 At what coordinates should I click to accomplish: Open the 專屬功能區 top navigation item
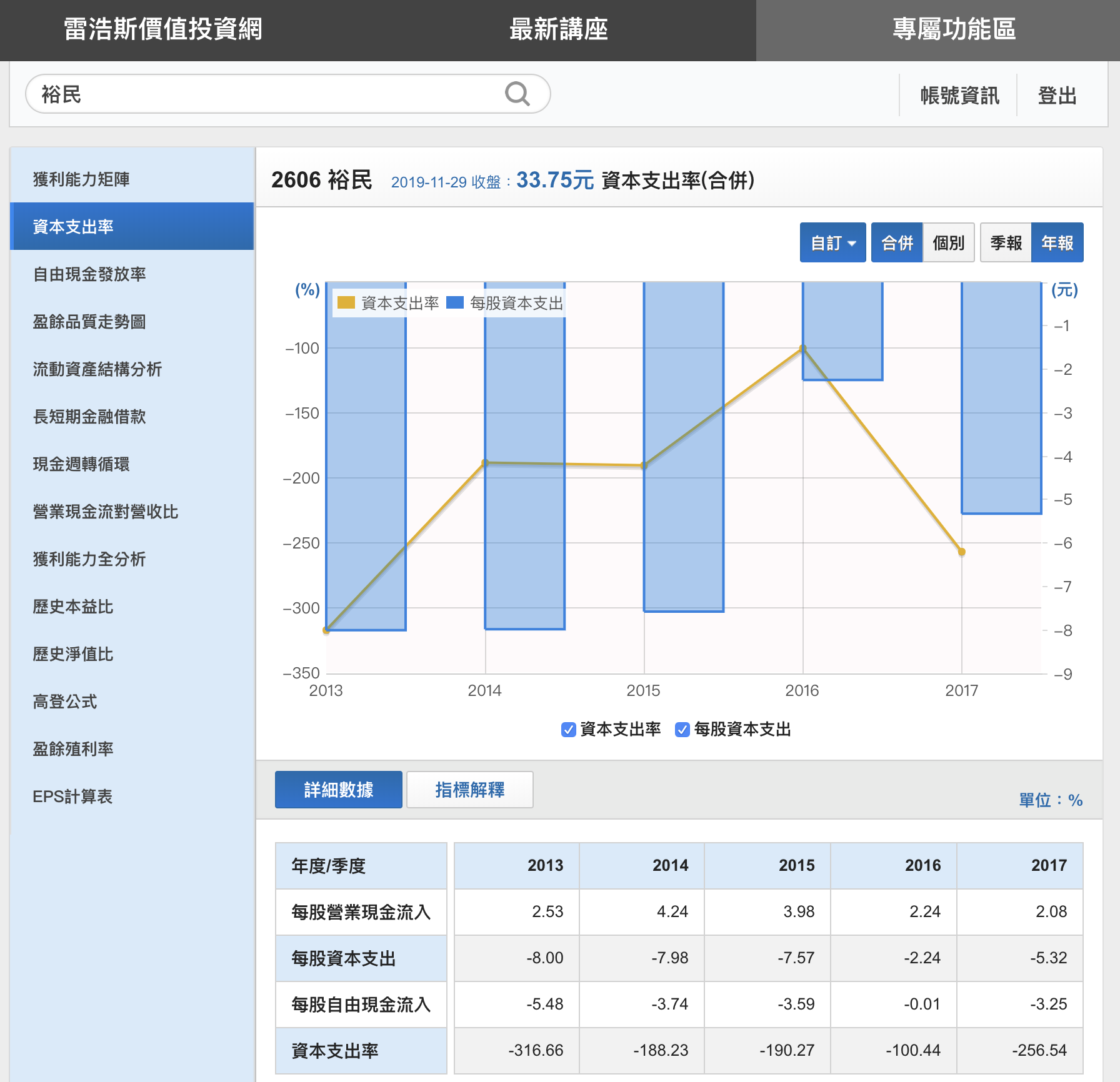(954, 29)
